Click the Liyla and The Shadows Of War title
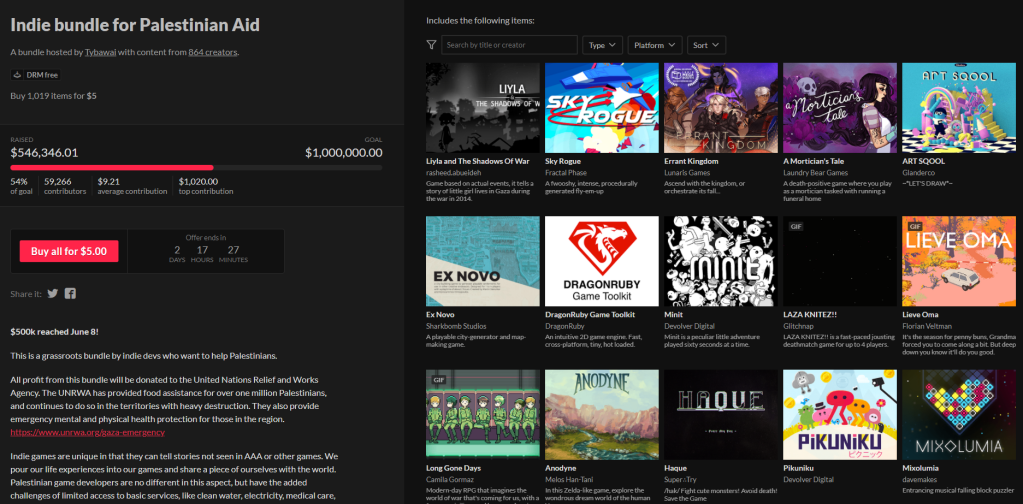The image size is (1023, 504). tap(477, 161)
